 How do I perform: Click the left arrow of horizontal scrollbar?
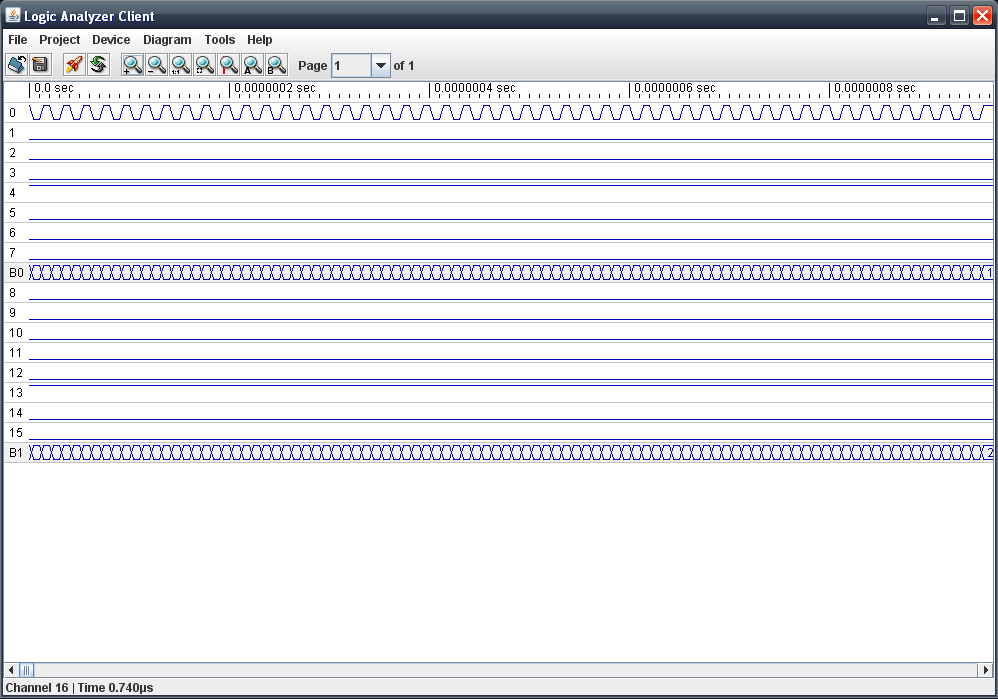(x=11, y=670)
